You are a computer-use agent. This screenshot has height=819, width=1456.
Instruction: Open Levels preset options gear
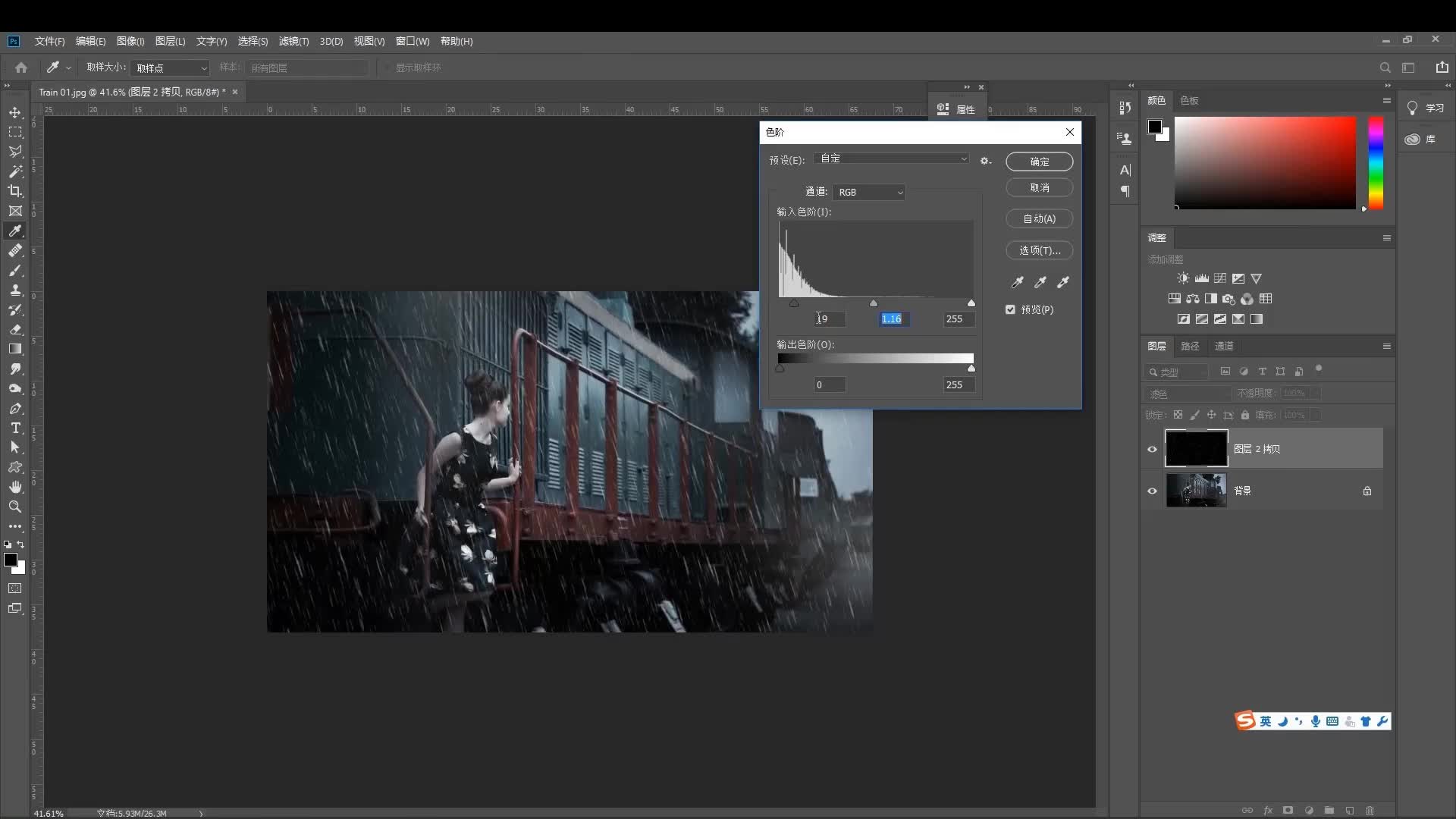985,161
